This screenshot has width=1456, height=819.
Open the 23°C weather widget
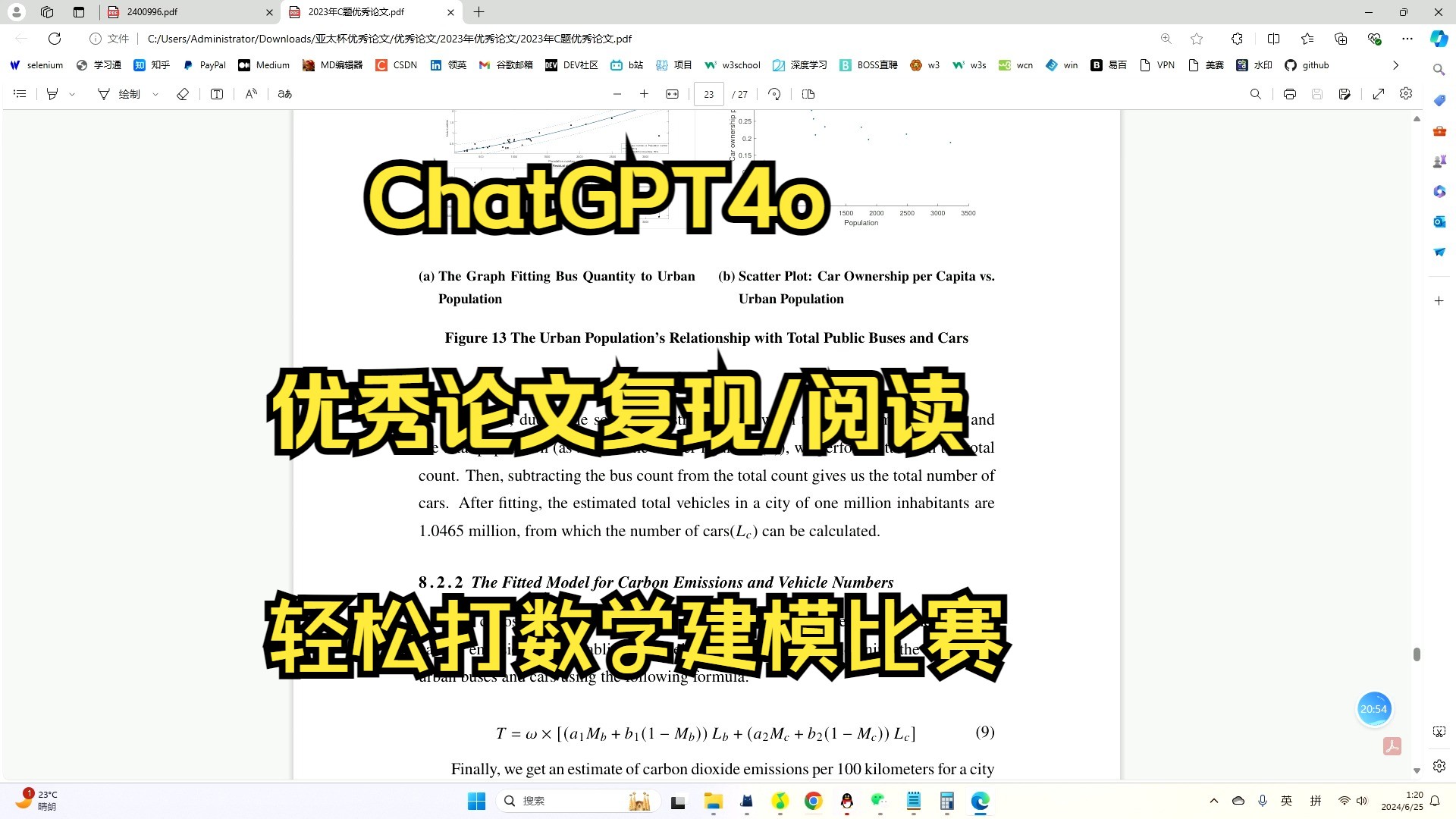[36, 800]
